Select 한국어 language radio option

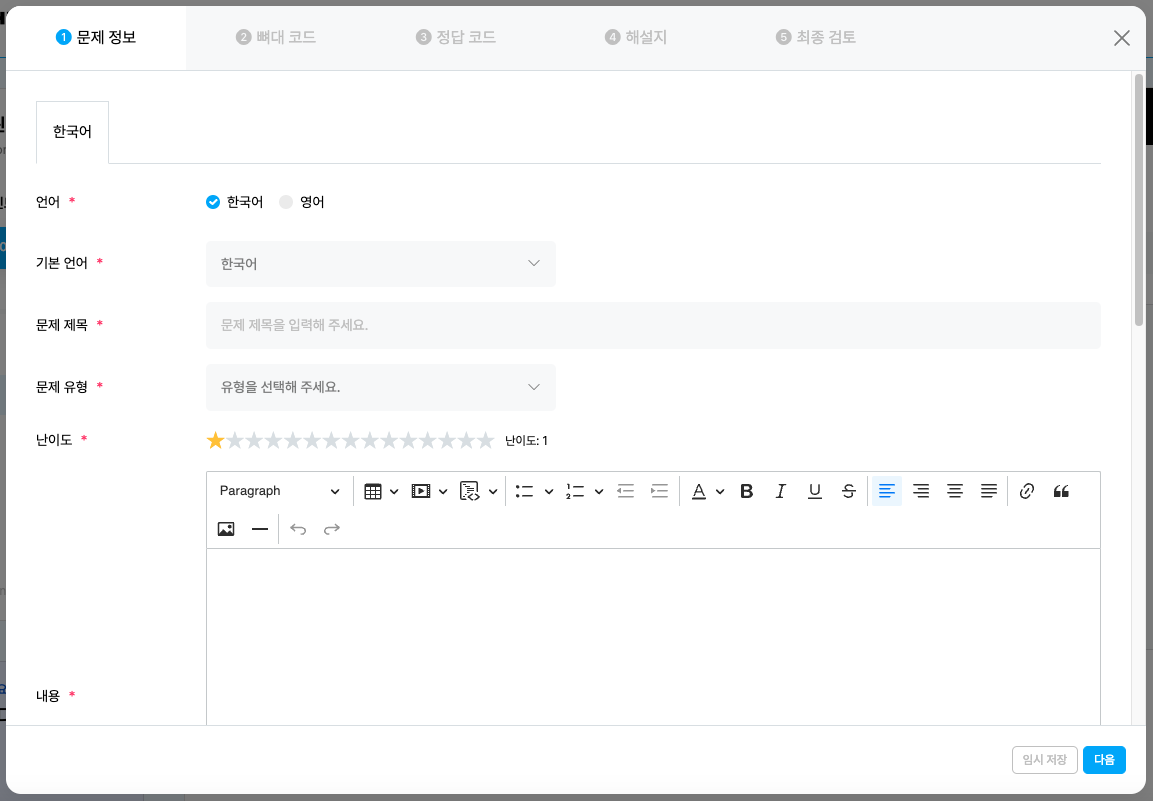point(213,202)
